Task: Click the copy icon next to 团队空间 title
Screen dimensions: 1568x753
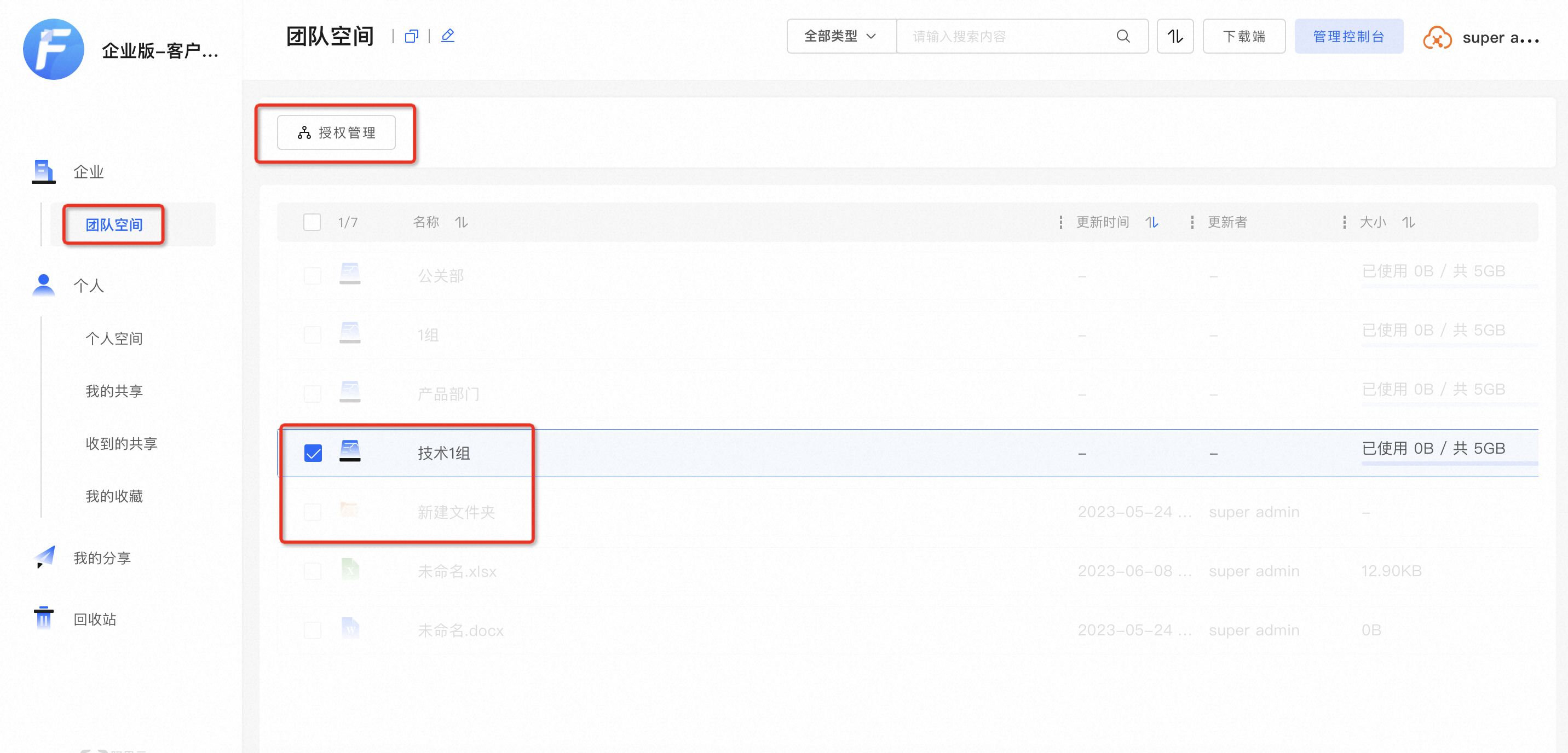Action: pyautogui.click(x=412, y=37)
